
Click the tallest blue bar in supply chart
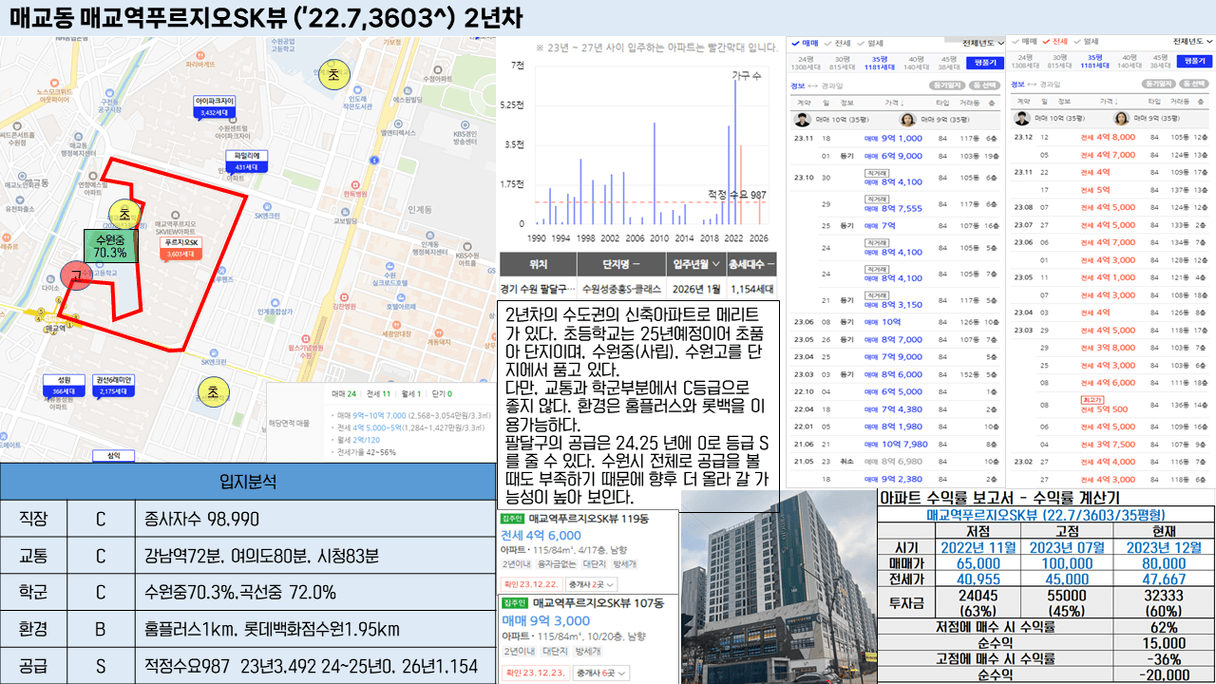click(736, 150)
